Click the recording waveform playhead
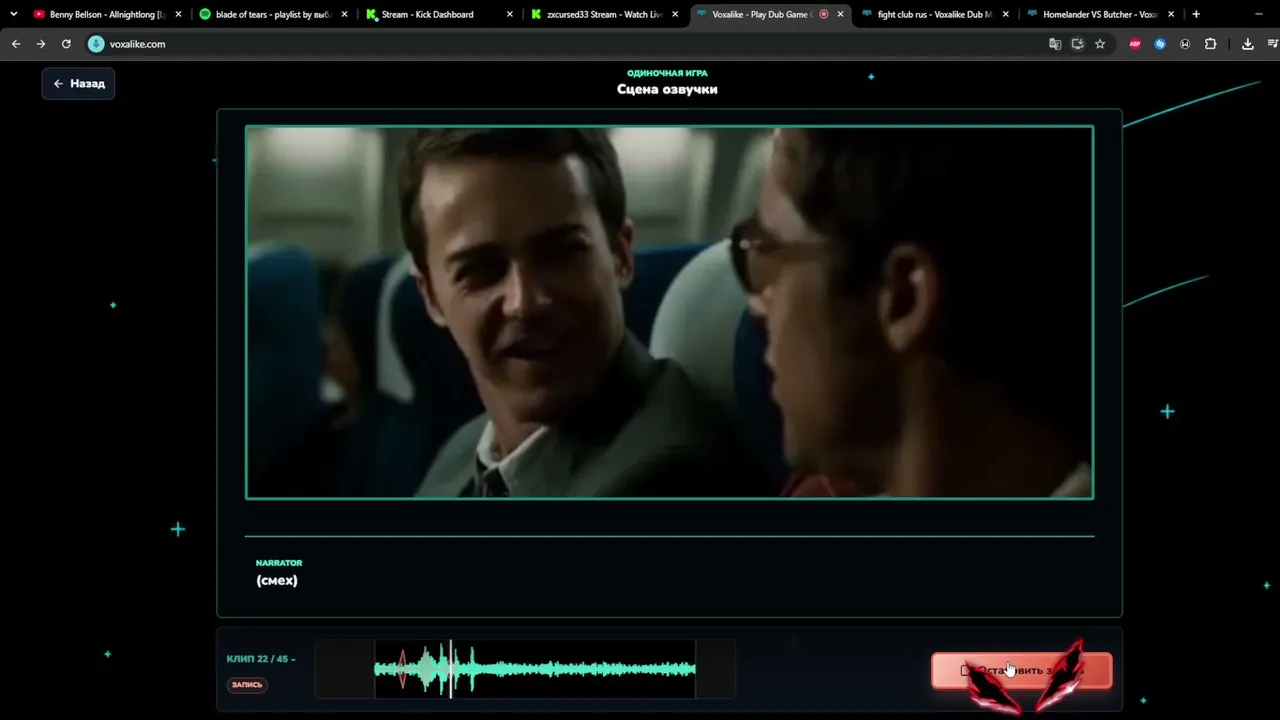This screenshot has height=720, width=1280. 451,669
